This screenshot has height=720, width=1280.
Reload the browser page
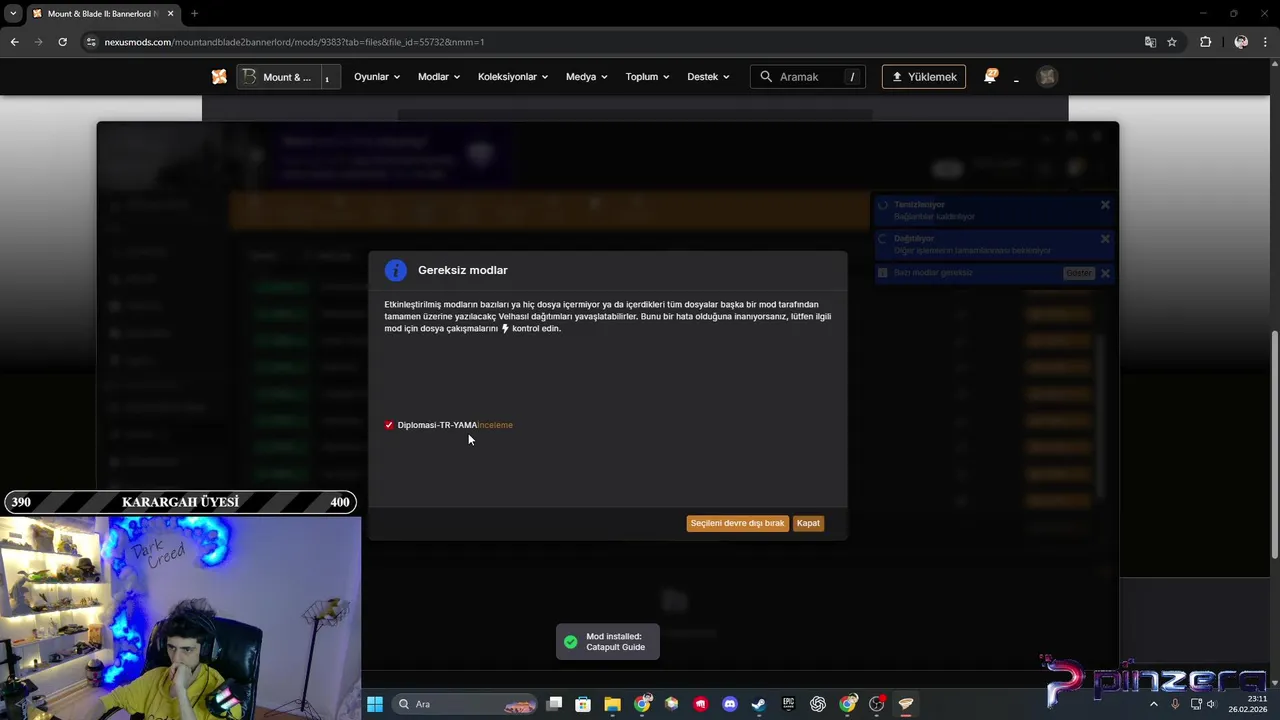(62, 42)
